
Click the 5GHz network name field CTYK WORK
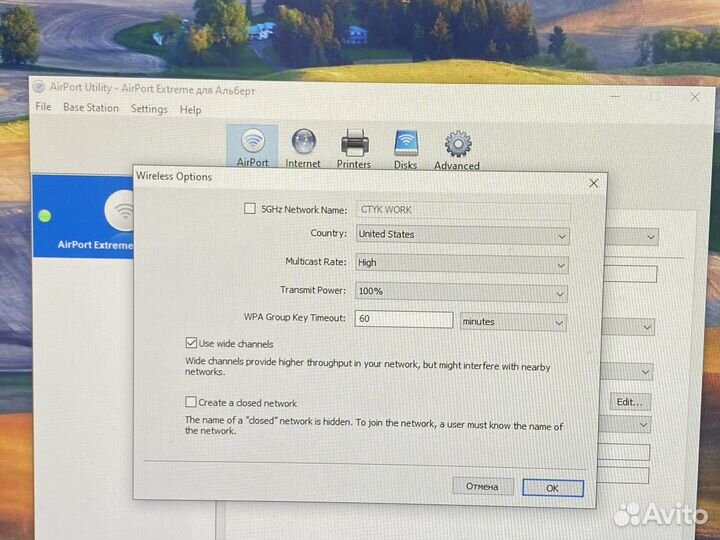(463, 210)
